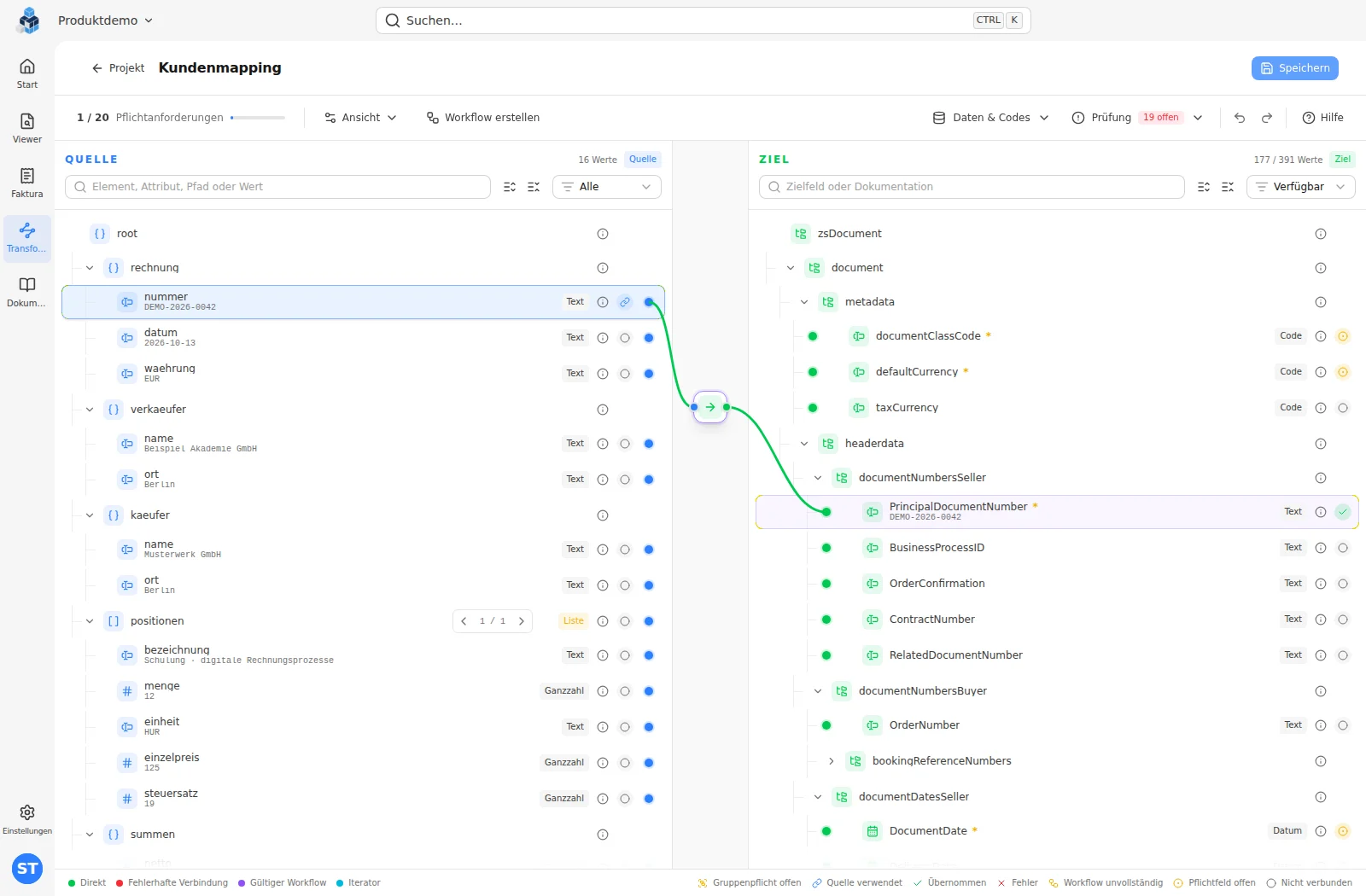Screen dimensions: 1366x896
Task: Click Workflow erstellen
Action: tap(483, 118)
